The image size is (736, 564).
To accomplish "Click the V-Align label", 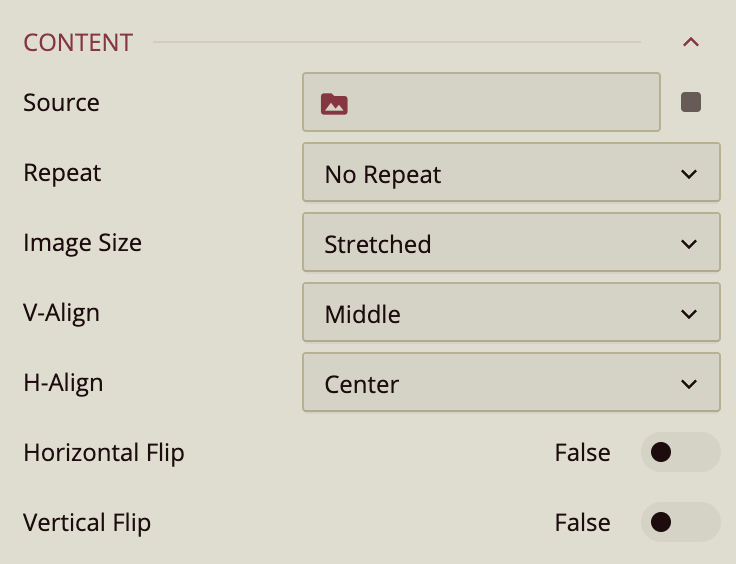I will click(x=61, y=312).
